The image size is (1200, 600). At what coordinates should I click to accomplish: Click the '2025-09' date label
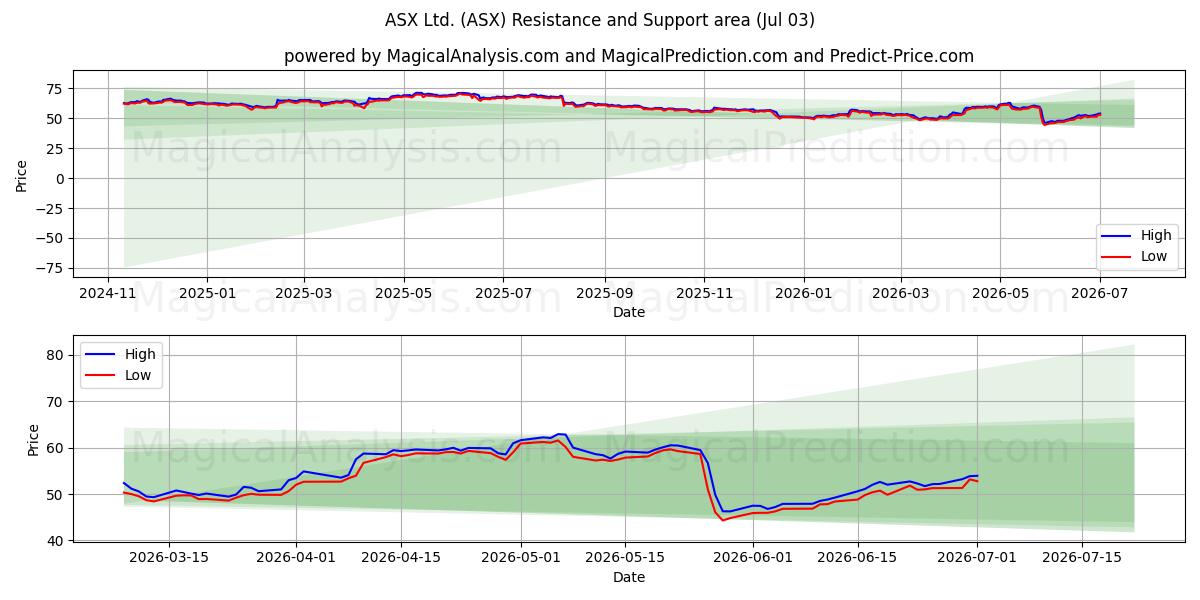(x=604, y=294)
